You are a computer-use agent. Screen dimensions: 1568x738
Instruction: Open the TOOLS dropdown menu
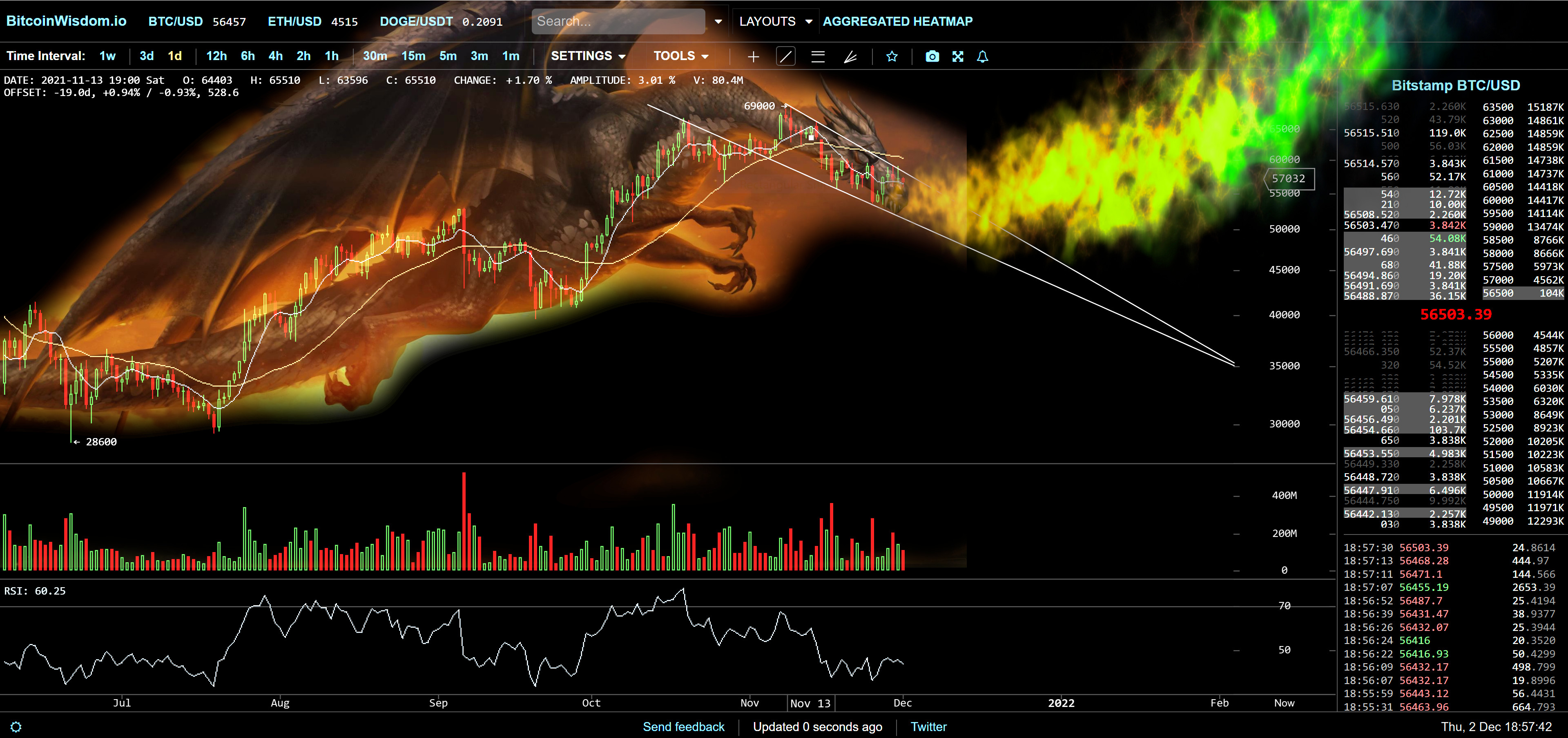[x=681, y=56]
